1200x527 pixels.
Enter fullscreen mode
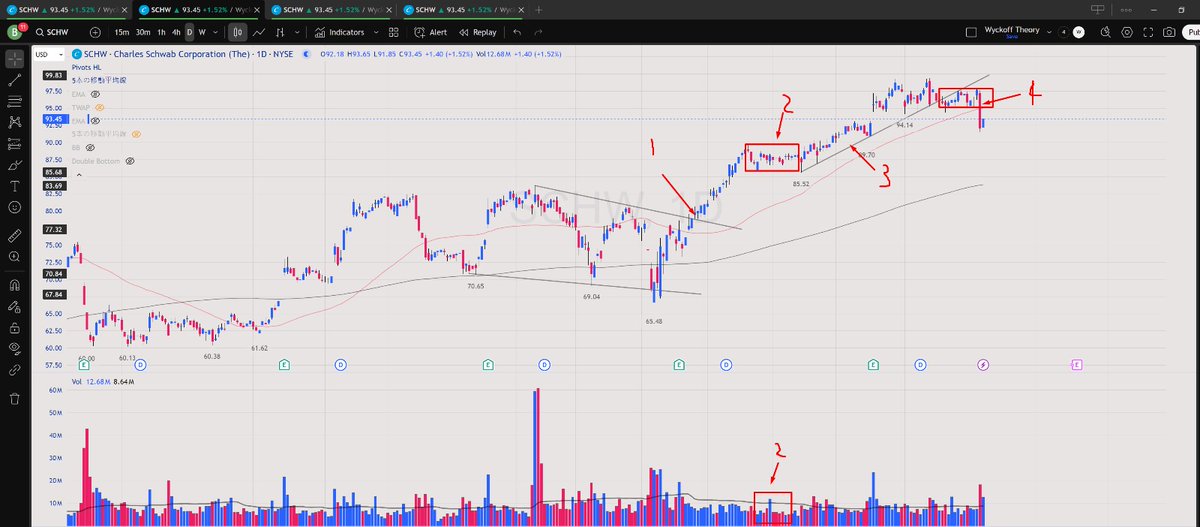coord(1148,32)
